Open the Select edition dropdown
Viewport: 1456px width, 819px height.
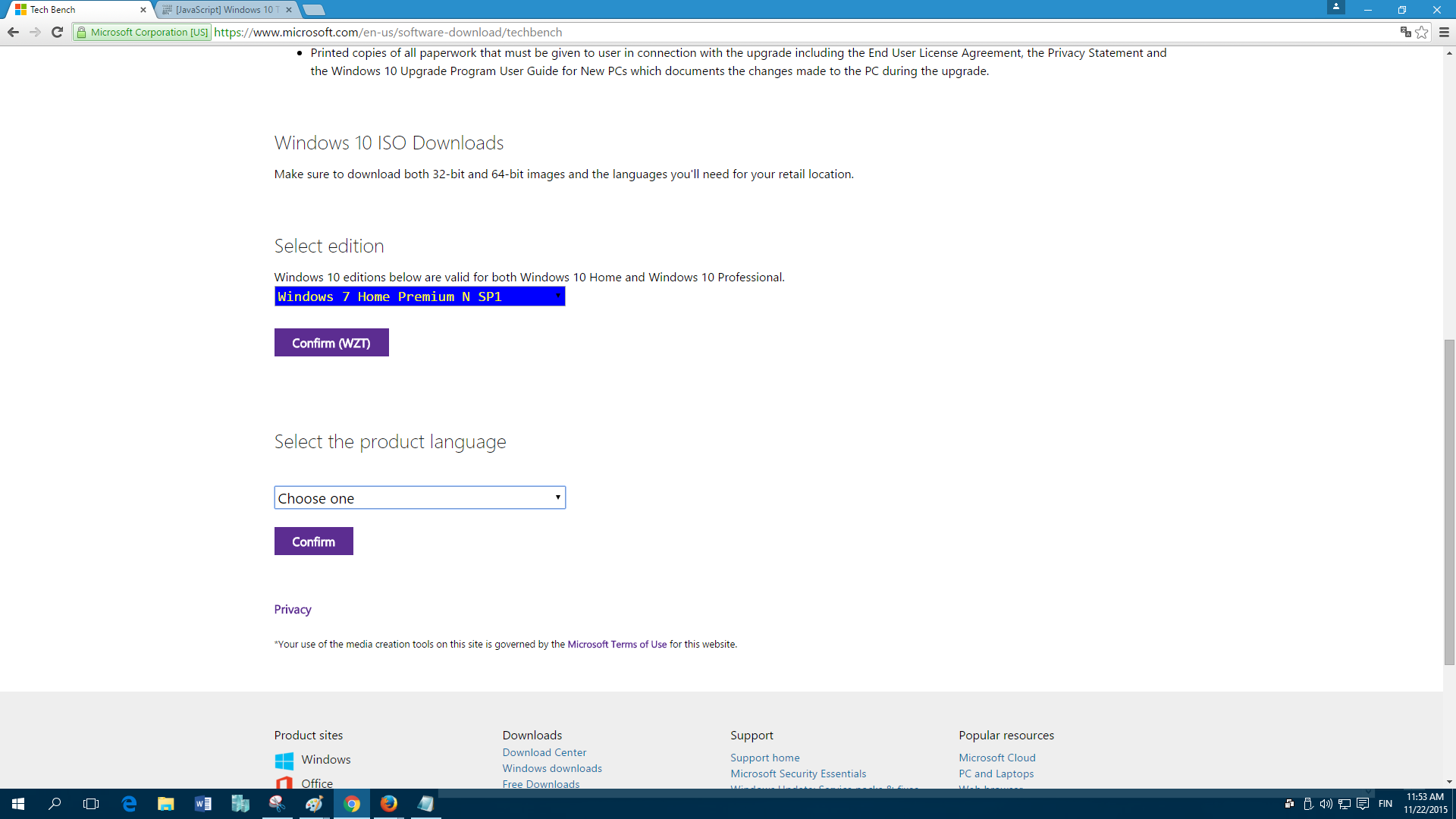[419, 297]
